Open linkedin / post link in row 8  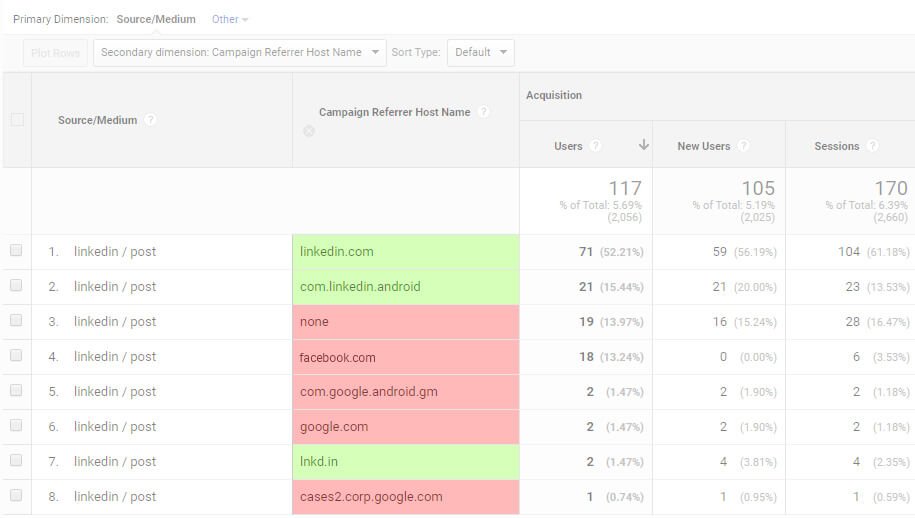click(x=115, y=496)
